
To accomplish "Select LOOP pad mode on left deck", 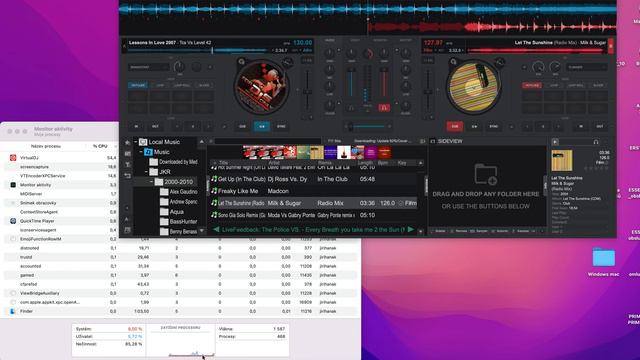I will [160, 85].
